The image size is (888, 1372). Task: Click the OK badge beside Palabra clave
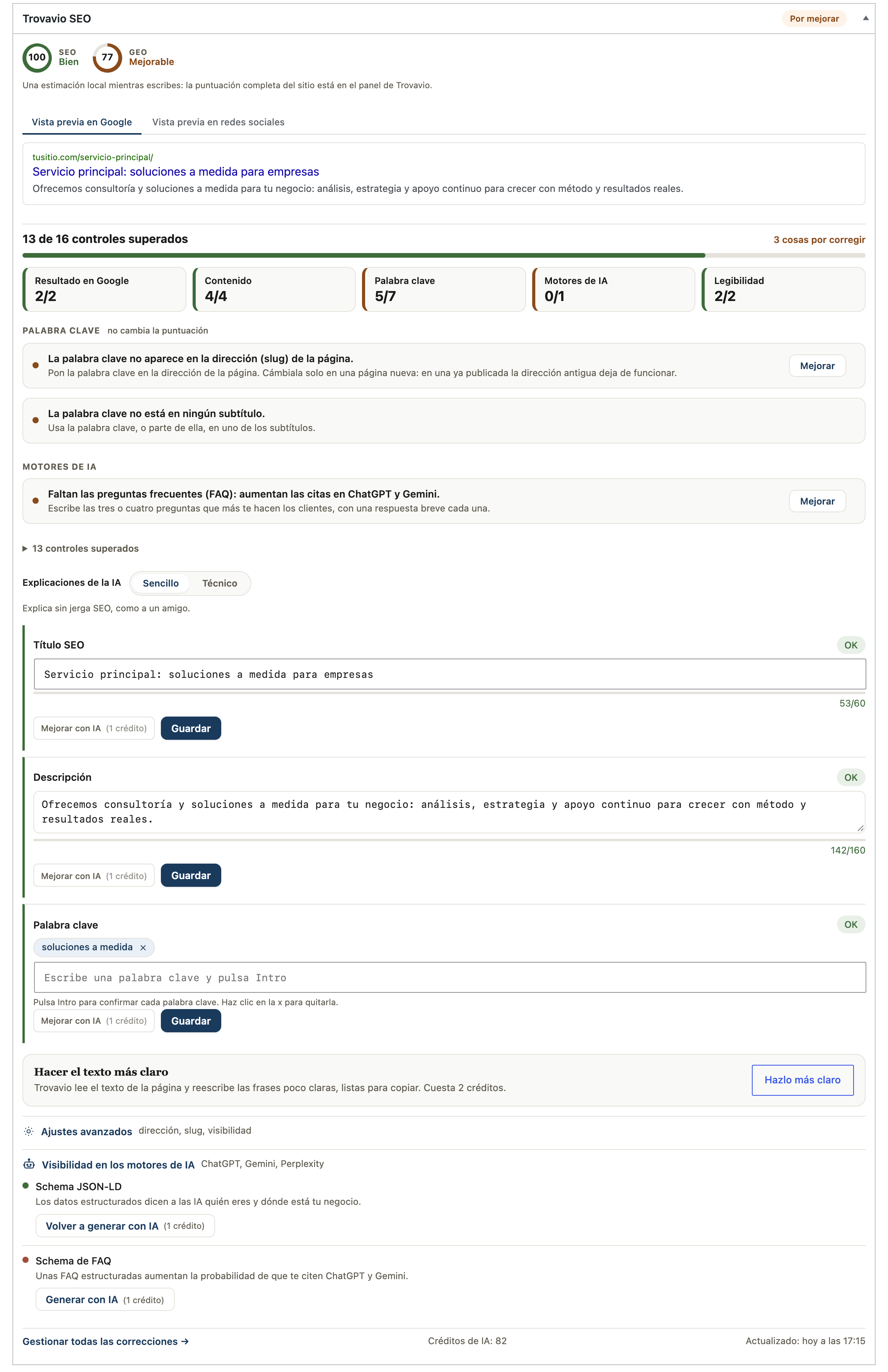850,924
